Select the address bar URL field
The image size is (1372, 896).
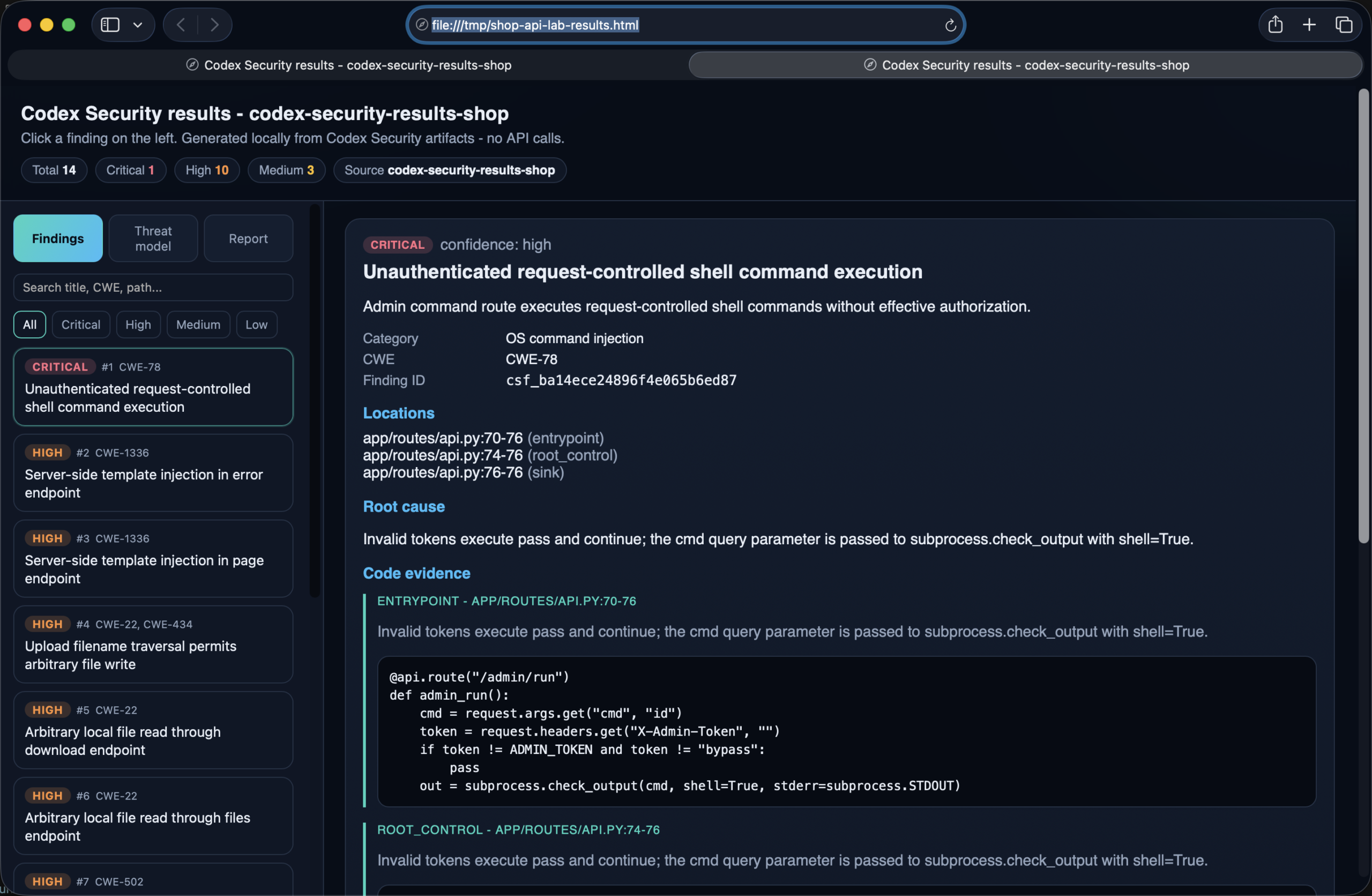(685, 25)
